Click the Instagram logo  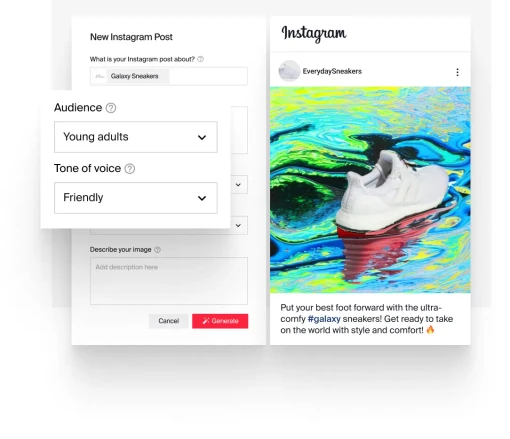(x=314, y=34)
